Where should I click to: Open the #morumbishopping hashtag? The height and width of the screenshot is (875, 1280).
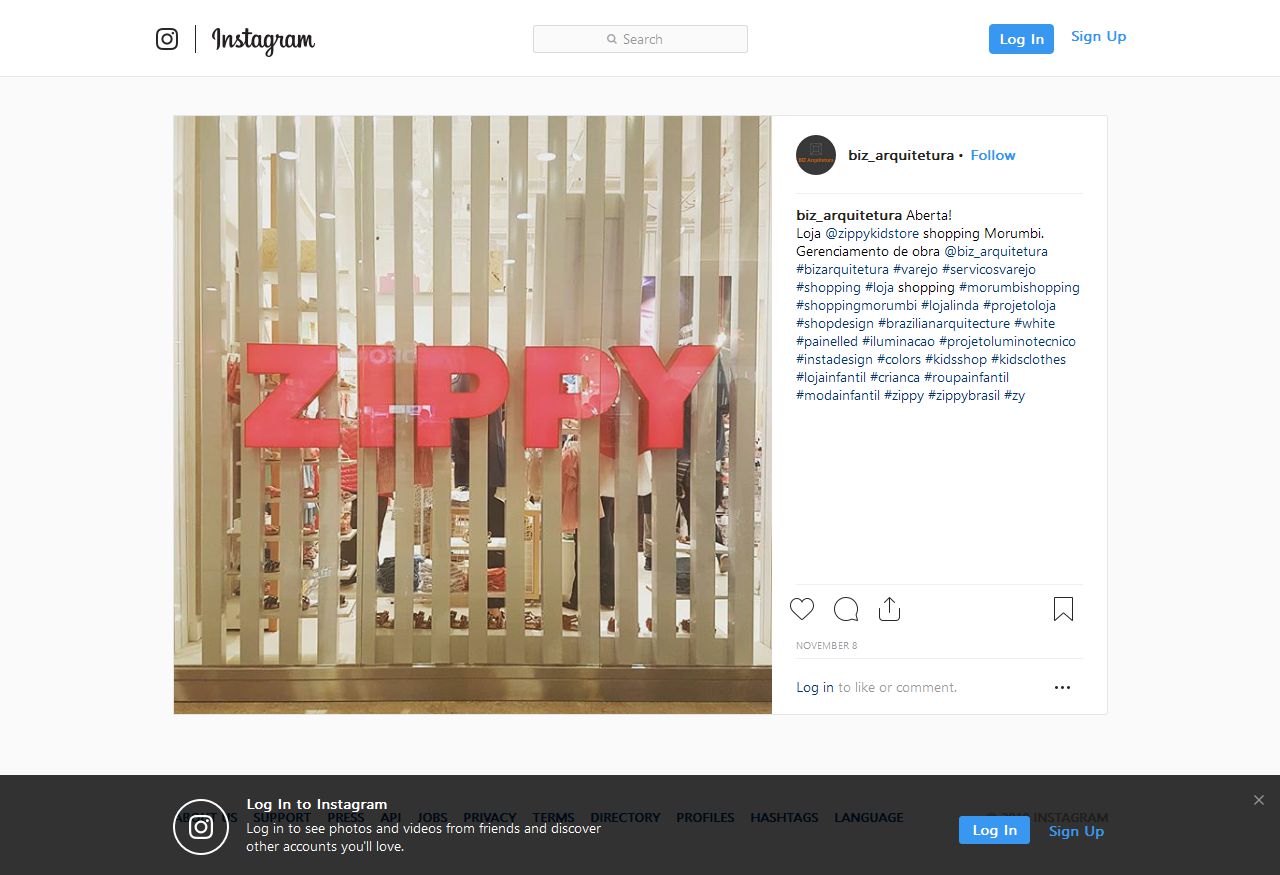click(1019, 287)
